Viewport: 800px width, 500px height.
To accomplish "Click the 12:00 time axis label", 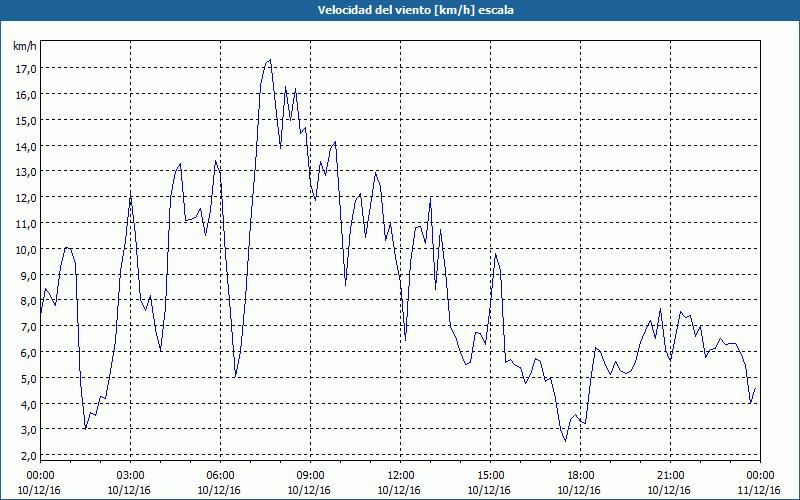I will 400,476.
